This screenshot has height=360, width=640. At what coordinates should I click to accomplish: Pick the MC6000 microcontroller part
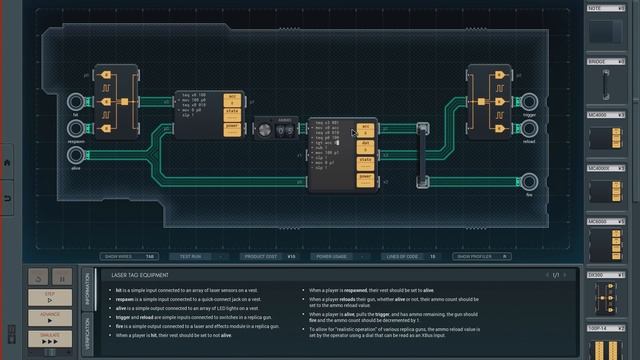click(x=606, y=241)
